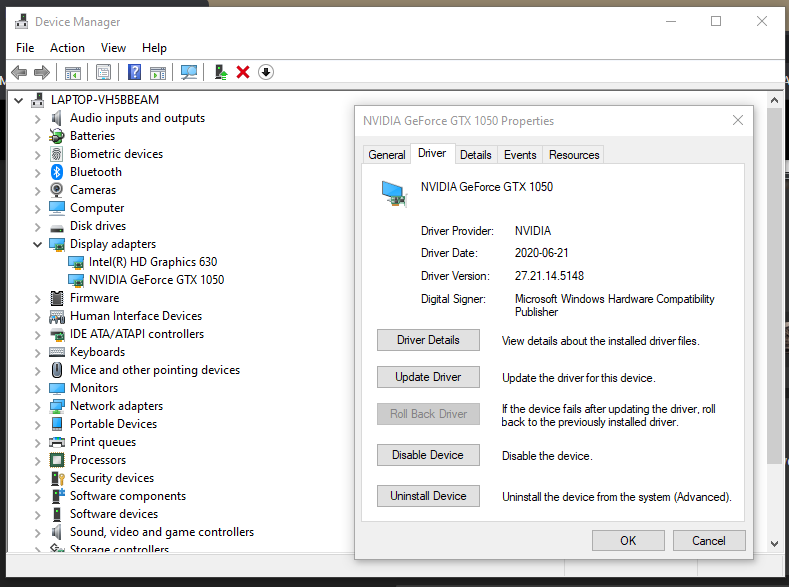
Task: Click the Update Driver button
Action: (428, 377)
